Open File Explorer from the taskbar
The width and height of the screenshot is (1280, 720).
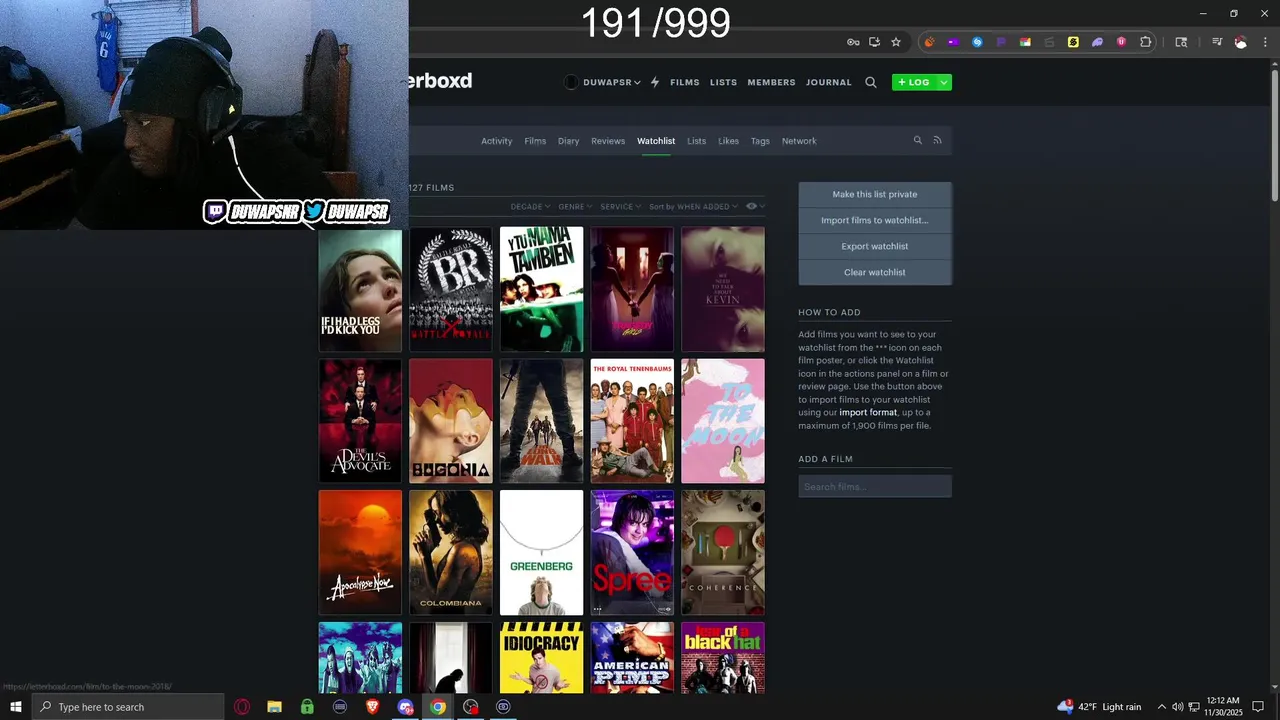(274, 707)
